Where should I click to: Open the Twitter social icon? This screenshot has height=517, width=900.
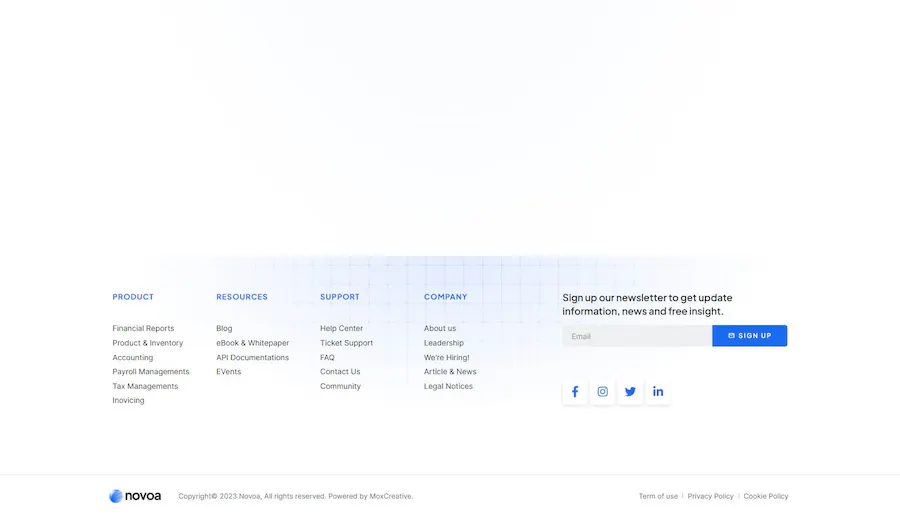coord(630,392)
